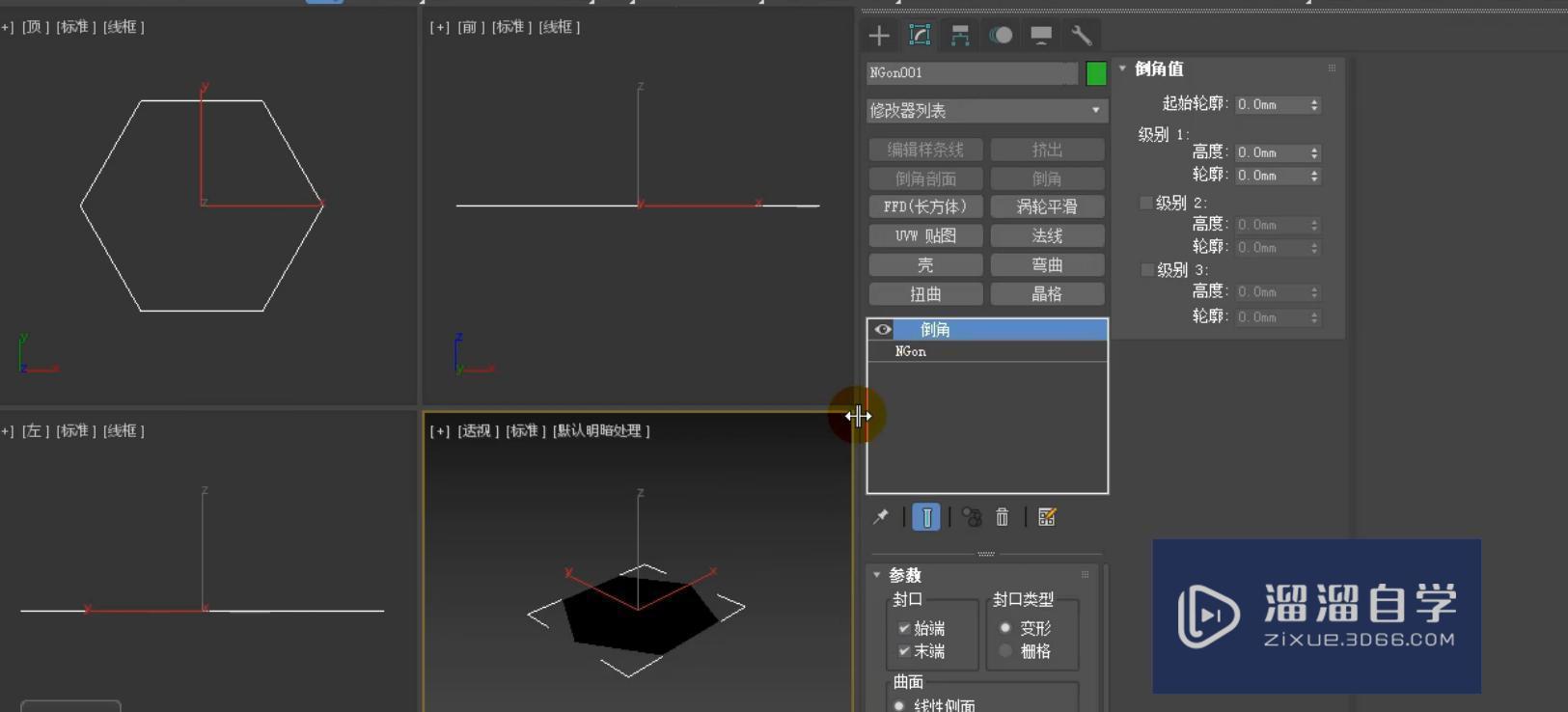This screenshot has height=712, width=1568.
Task: Apply the 弯曲 modifier
Action: (x=1047, y=264)
